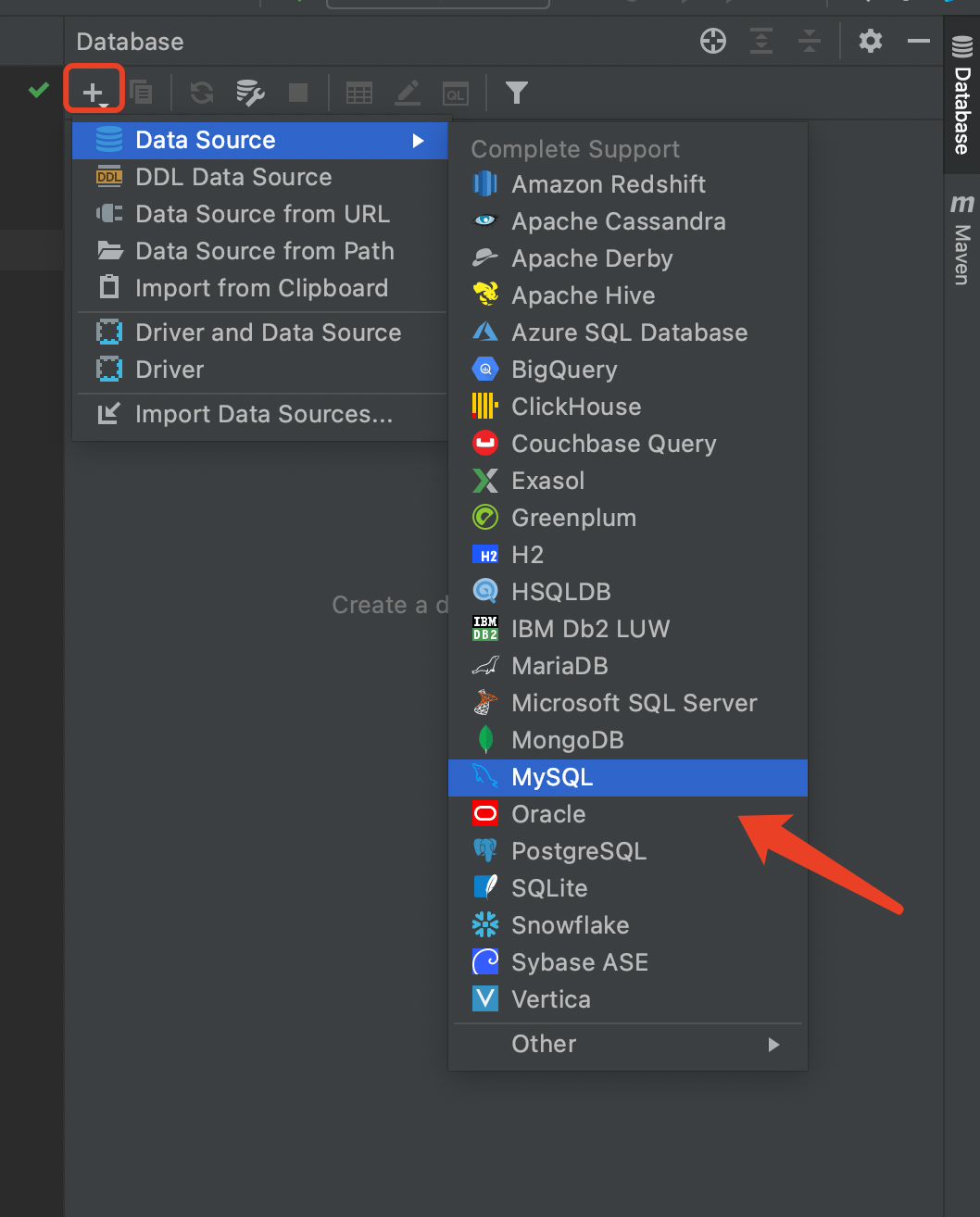Viewport: 980px width, 1217px height.
Task: Click the Filter funnel icon
Action: pos(517,92)
